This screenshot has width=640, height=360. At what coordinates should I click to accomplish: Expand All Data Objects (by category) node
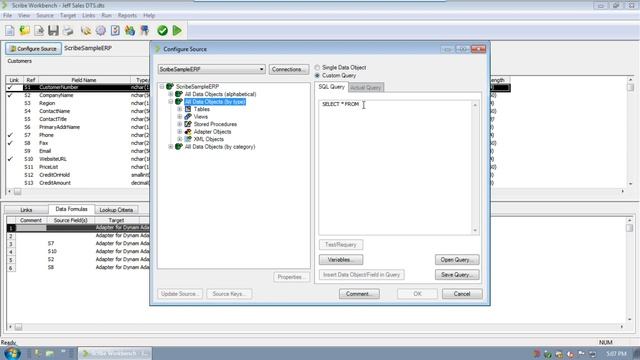pyautogui.click(x=171, y=147)
